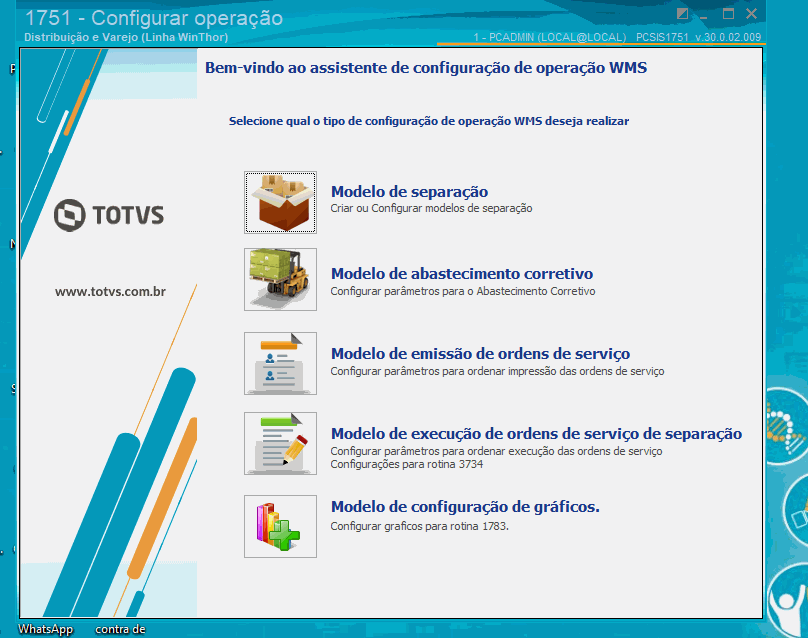Viewport: 808px width, 638px height.
Task: Click the window compact-mode icon in title bar
Action: coord(682,14)
